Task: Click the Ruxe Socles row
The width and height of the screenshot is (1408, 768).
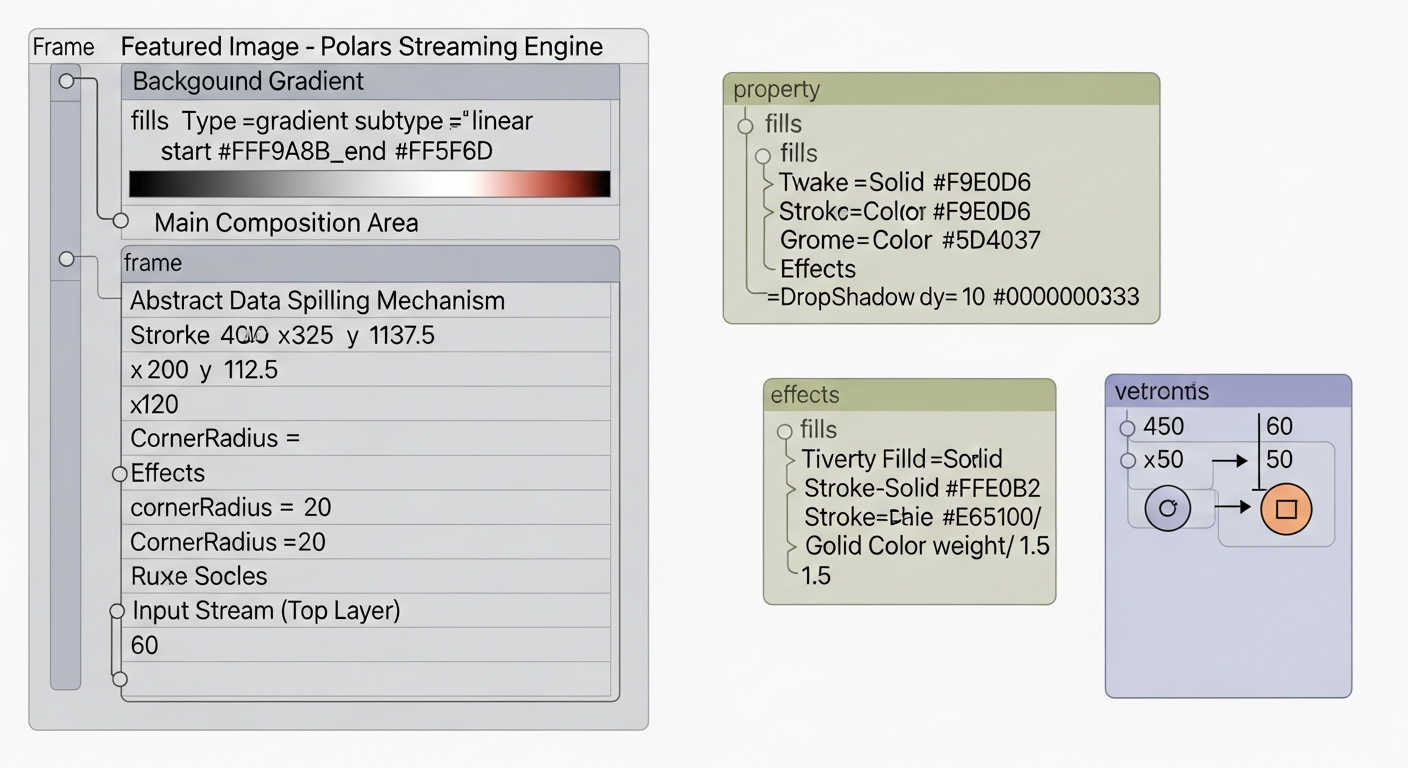Action: pyautogui.click(x=198, y=576)
